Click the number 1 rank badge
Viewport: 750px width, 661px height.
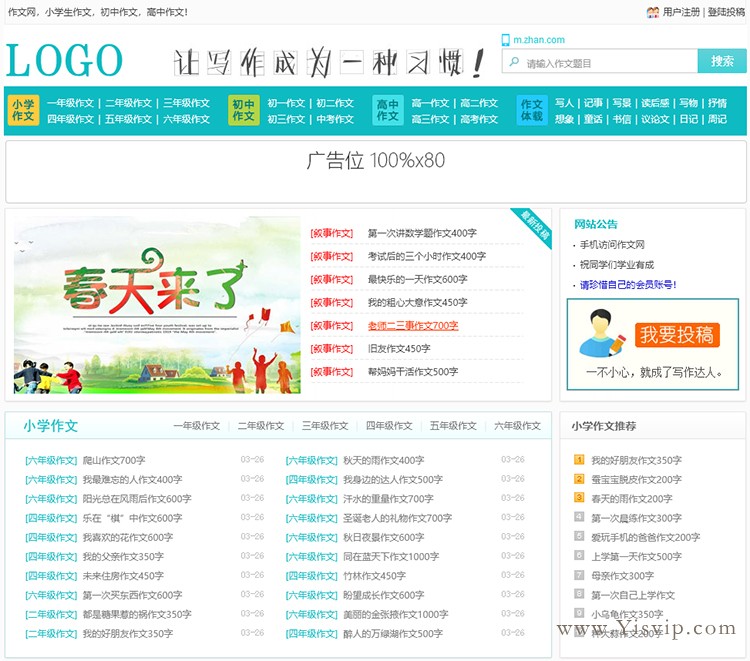[x=579, y=460]
